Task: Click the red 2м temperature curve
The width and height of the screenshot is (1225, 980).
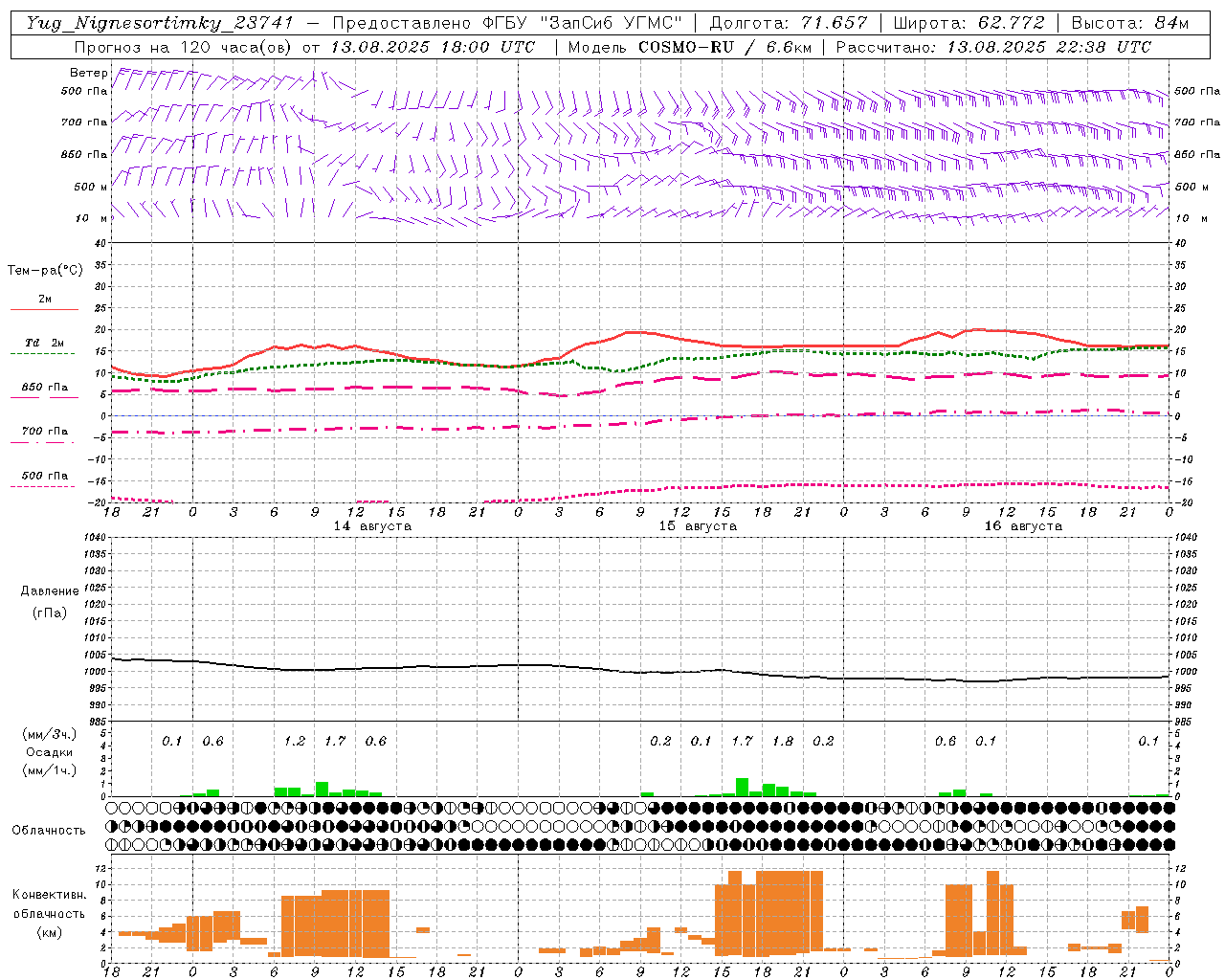Action: [x=640, y=333]
